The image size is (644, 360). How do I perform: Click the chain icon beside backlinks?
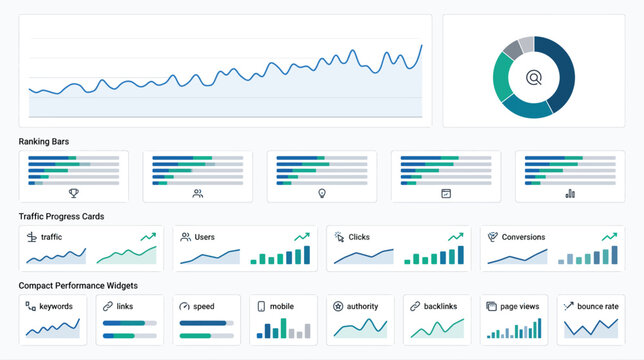coord(415,306)
